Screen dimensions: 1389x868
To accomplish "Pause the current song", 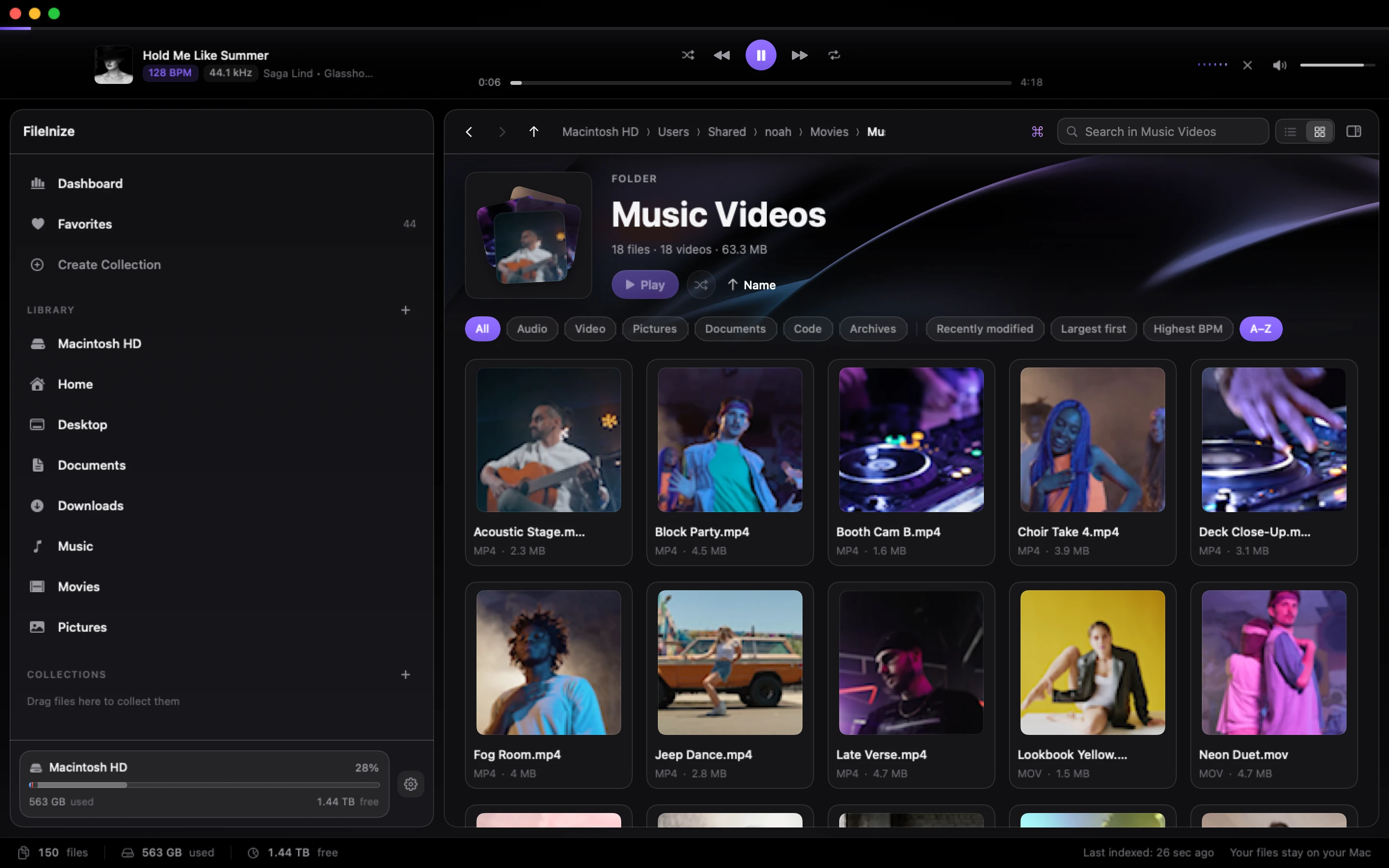I will tap(761, 55).
